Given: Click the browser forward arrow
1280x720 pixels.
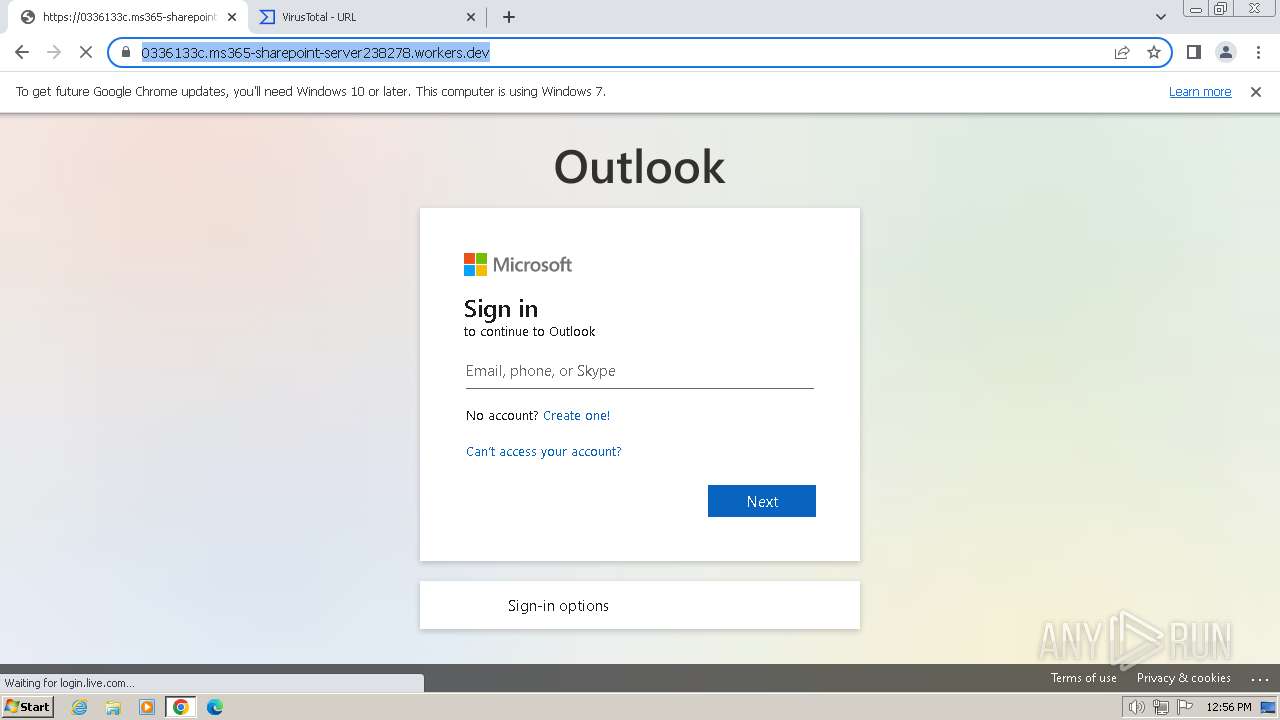Looking at the screenshot, I should click(54, 52).
